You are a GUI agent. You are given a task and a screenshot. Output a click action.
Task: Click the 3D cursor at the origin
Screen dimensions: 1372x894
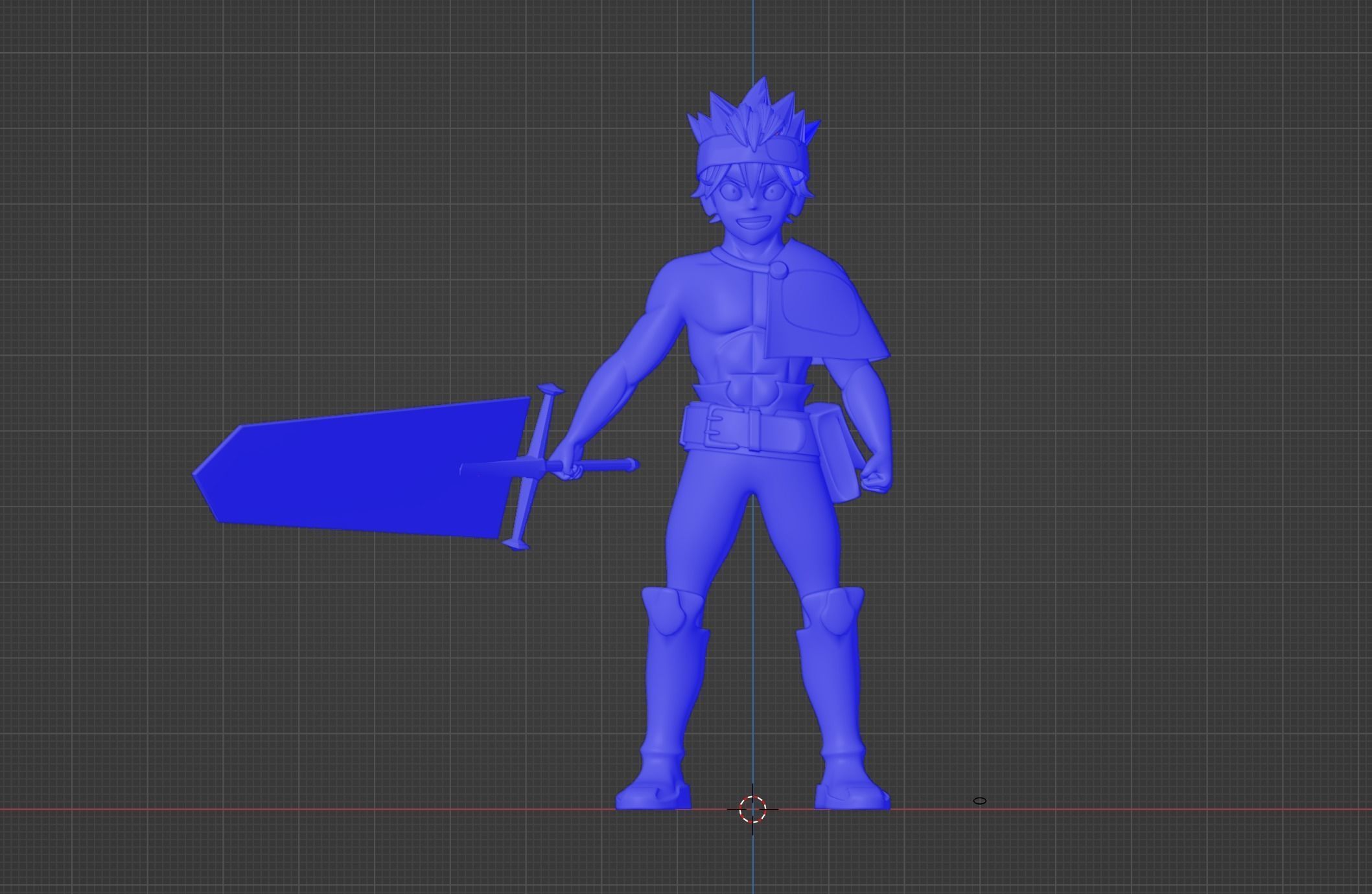pyautogui.click(x=752, y=809)
